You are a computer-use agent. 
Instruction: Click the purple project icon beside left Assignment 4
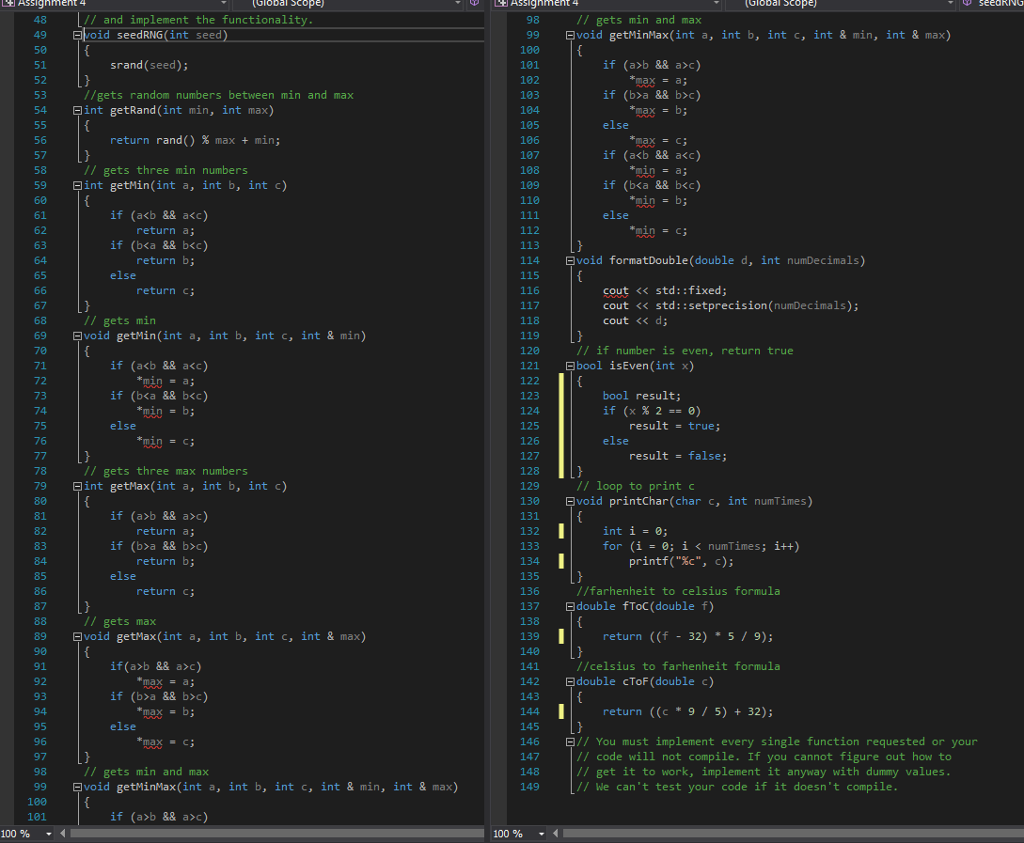coord(10,4)
